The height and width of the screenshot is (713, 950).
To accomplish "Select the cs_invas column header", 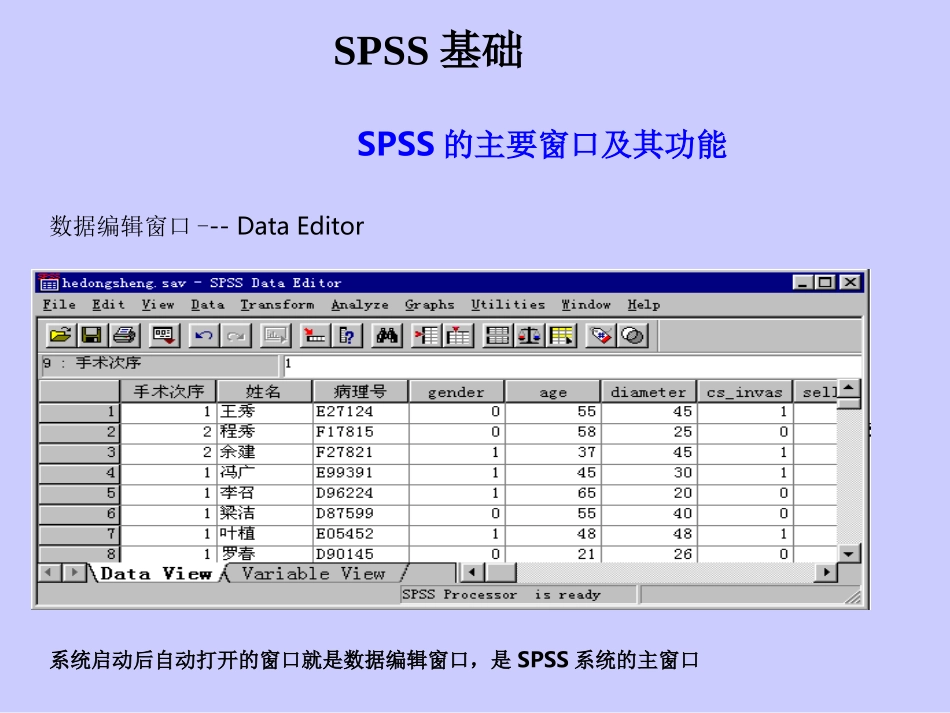I will (745, 392).
